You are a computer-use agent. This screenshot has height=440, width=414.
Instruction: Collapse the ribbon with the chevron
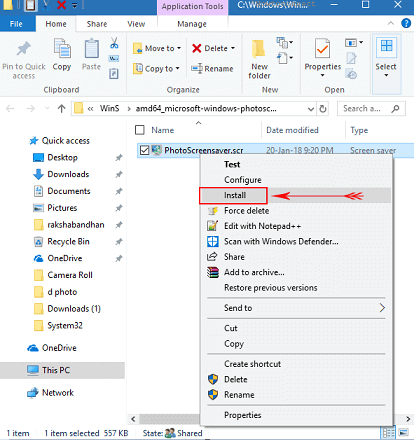pos(391,23)
